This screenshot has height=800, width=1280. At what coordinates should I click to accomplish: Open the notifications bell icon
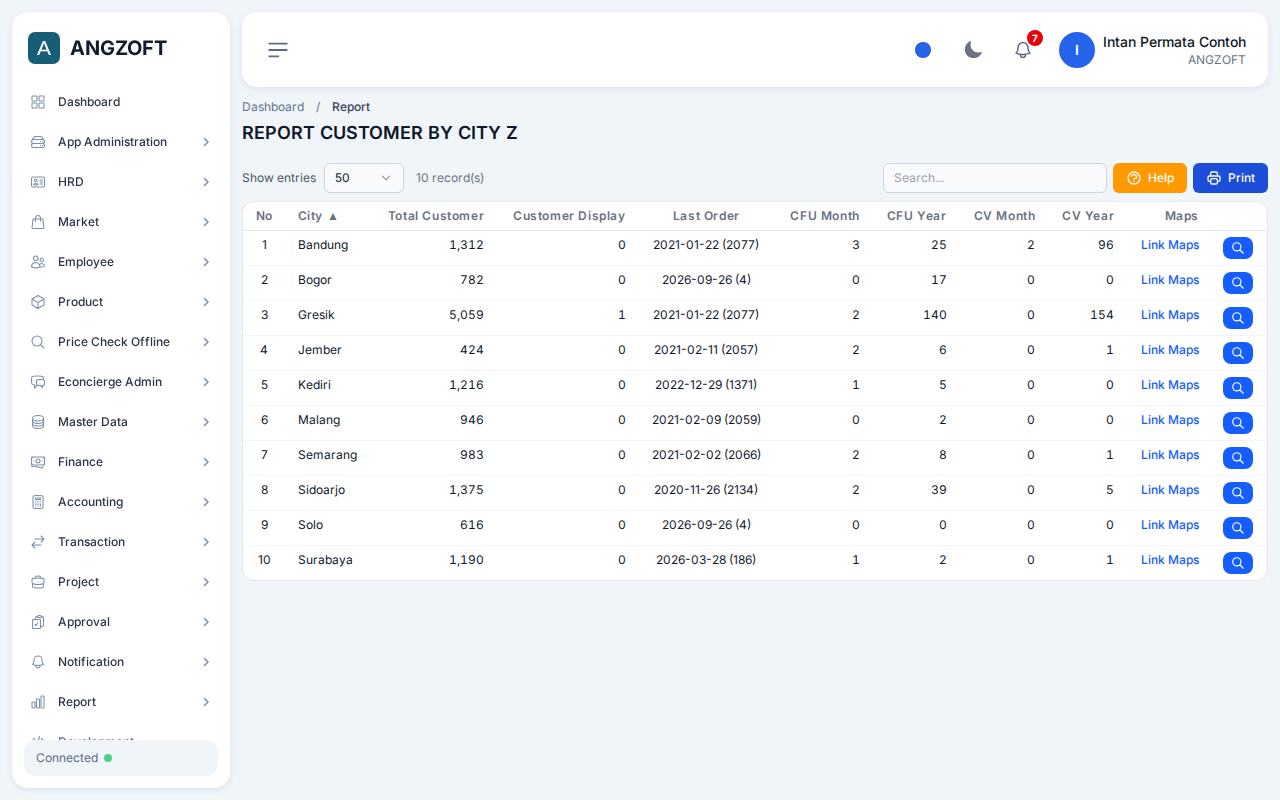coord(1023,49)
